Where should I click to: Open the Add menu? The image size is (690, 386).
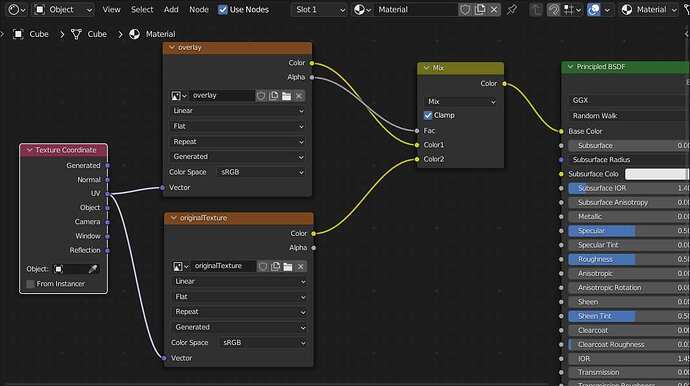click(x=171, y=9)
